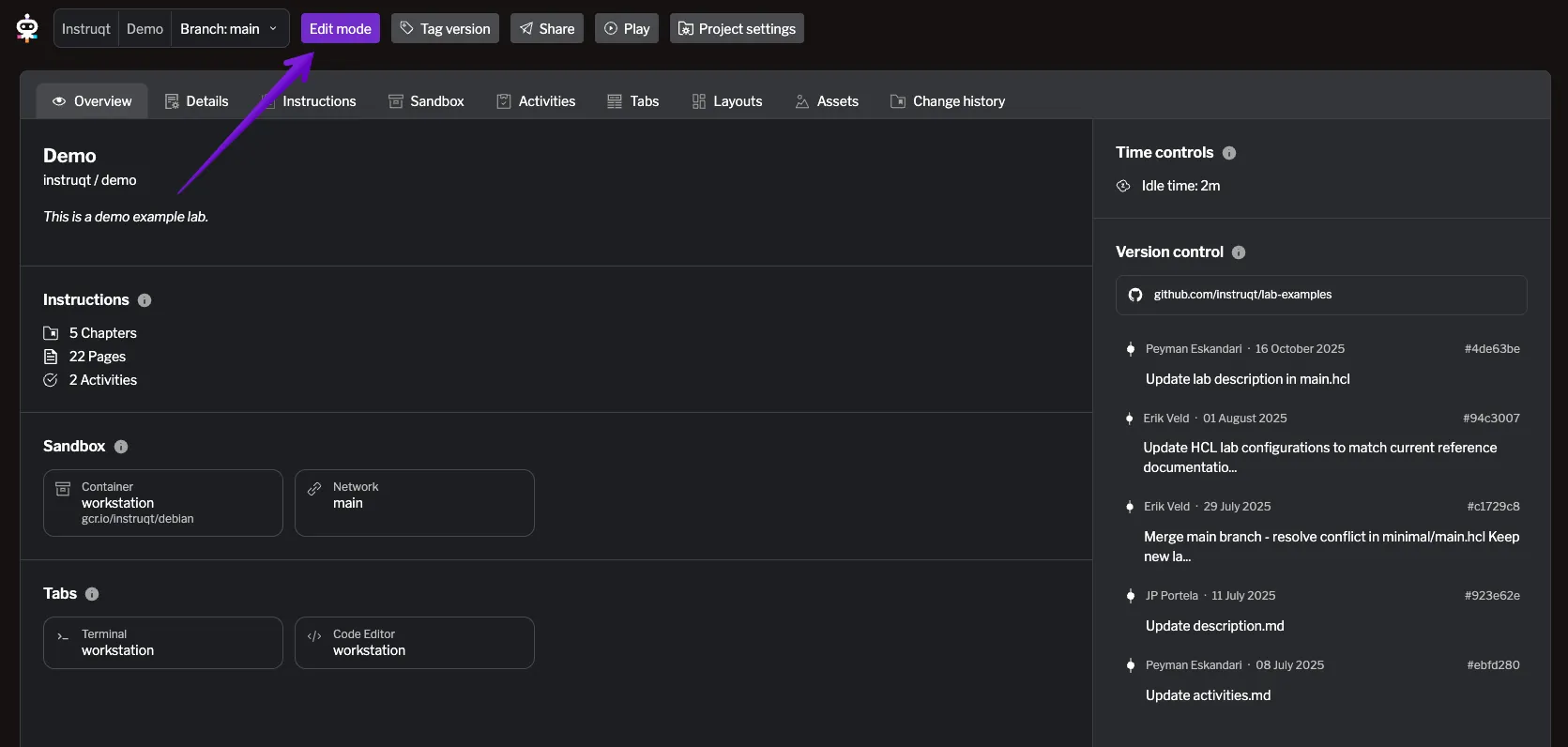Select the Layouts tab
This screenshot has width=1568, height=747.
click(727, 101)
